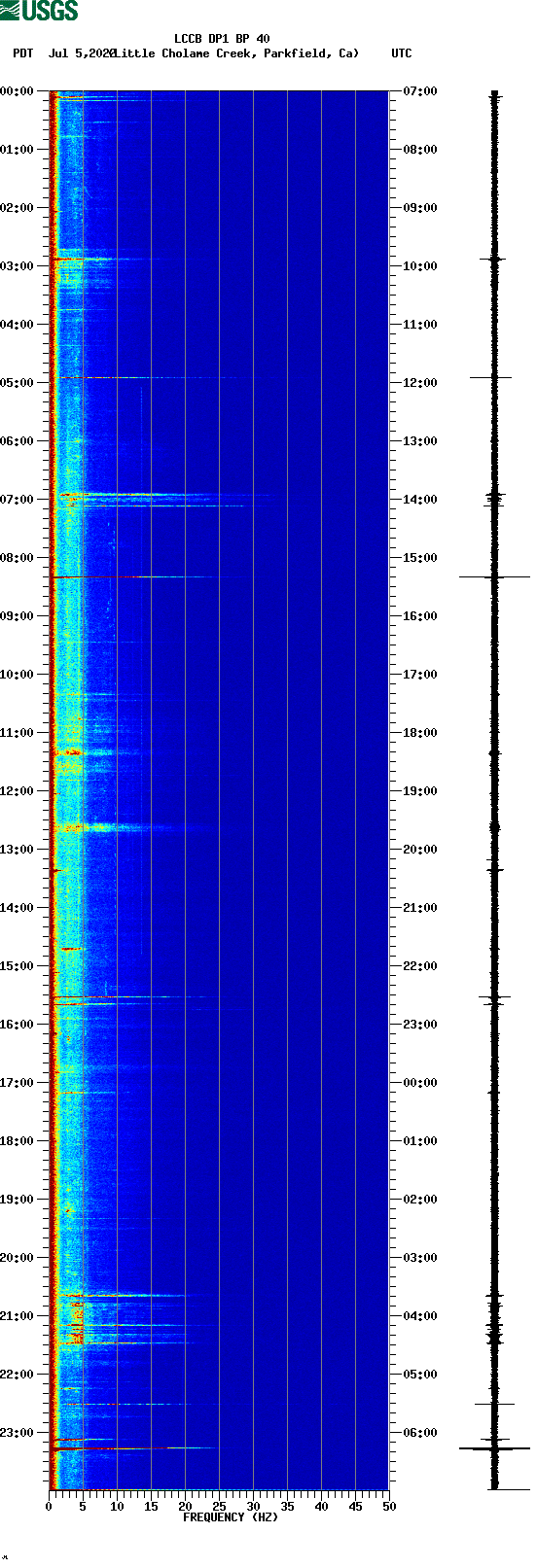The width and height of the screenshot is (537, 1568).
Task: Click the largest seismogram spike near 06:15 UTC
Action: coord(494,1448)
